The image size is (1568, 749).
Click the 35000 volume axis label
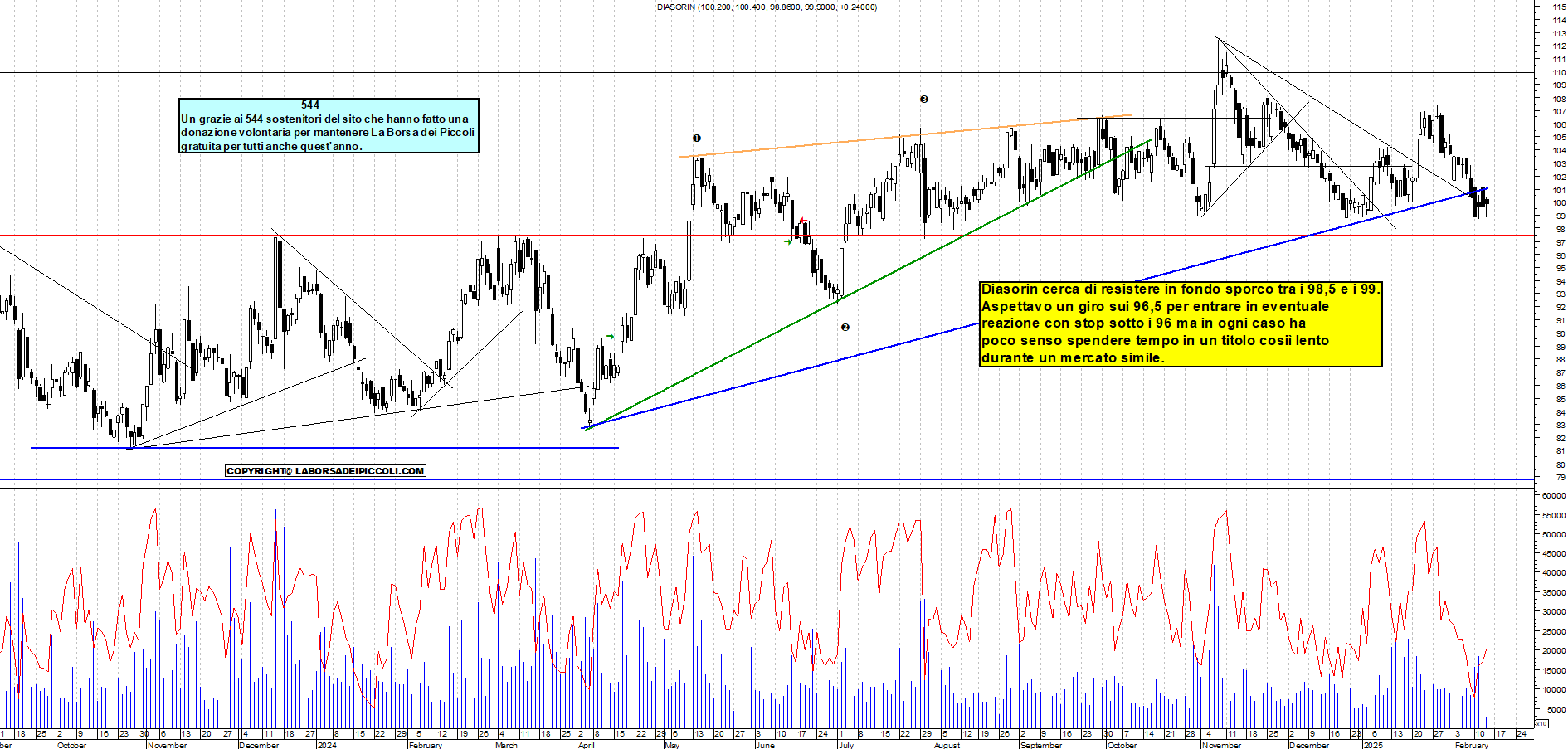pyautogui.click(x=1554, y=592)
